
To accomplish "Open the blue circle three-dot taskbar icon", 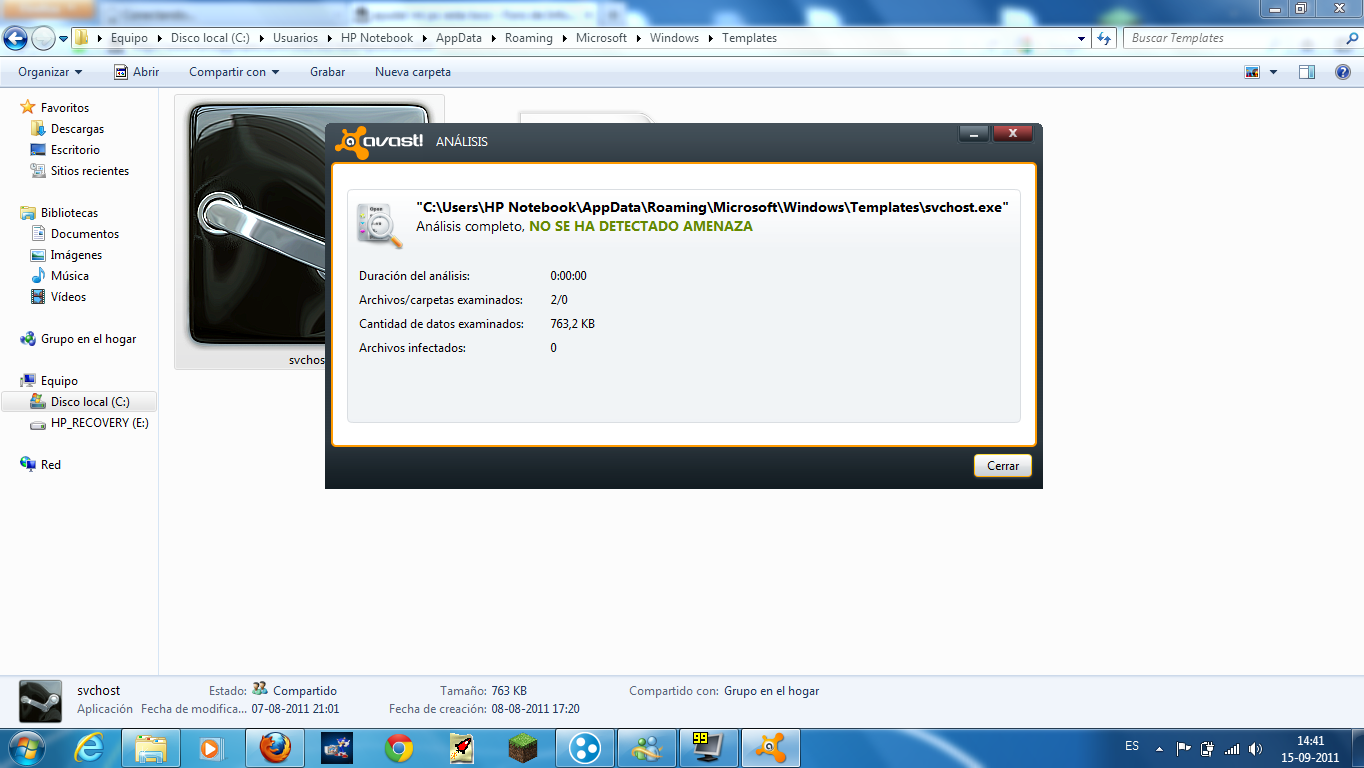I will (585, 747).
